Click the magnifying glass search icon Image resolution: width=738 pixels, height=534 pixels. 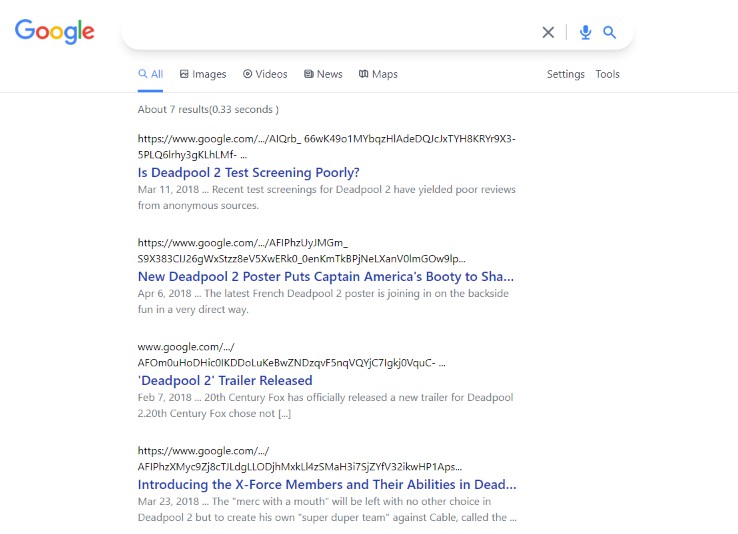[x=610, y=32]
